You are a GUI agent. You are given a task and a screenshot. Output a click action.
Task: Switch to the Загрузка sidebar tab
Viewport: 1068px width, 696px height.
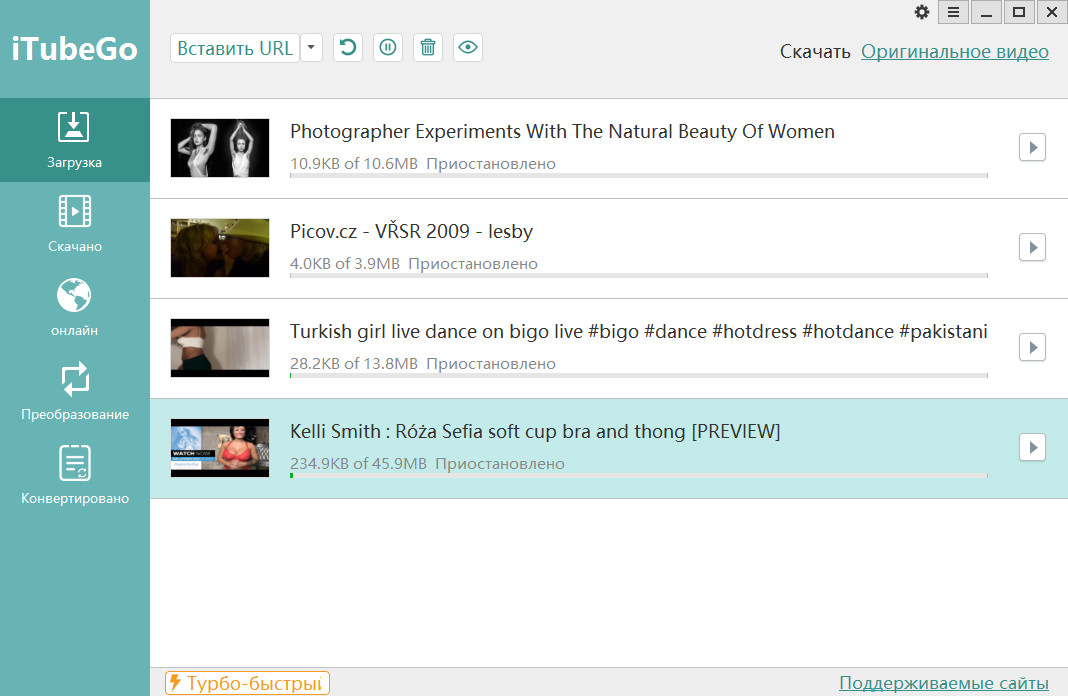[75, 140]
